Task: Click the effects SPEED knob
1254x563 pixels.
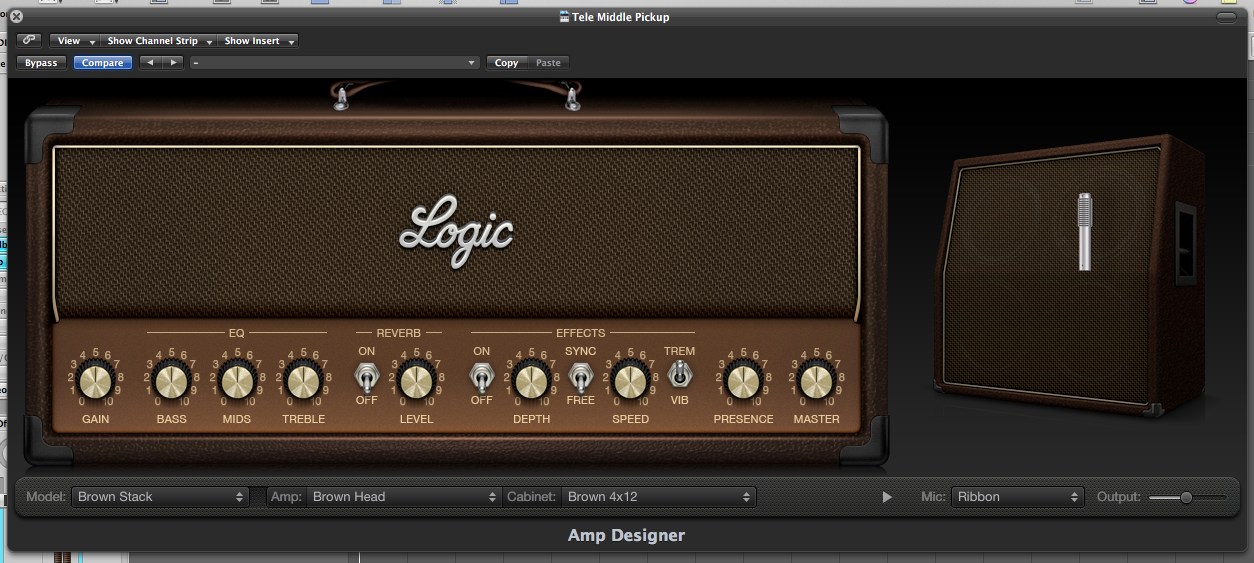Action: [x=630, y=381]
